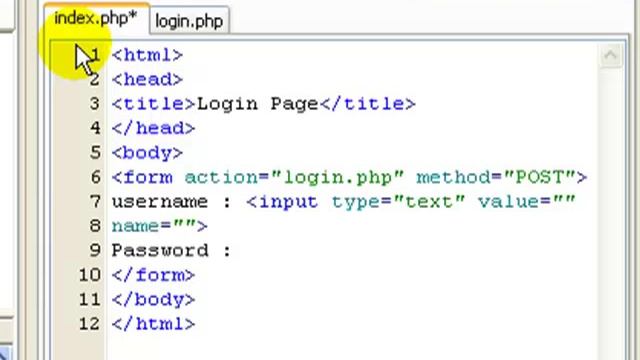The height and width of the screenshot is (360, 640).
Task: Click the <head> tag on line 2
Action: click(x=147, y=80)
